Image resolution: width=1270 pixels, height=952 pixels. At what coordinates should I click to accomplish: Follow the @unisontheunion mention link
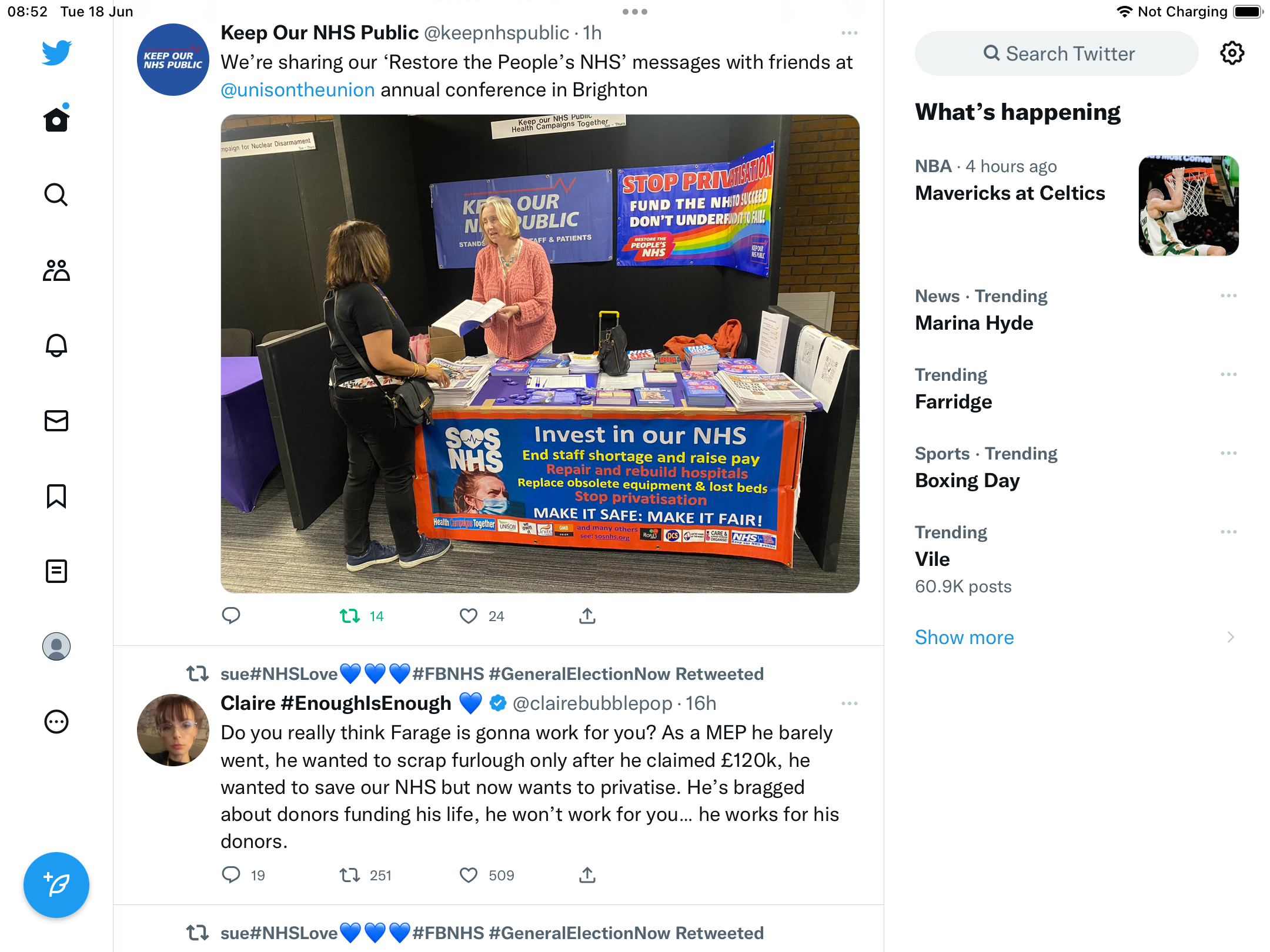point(298,90)
